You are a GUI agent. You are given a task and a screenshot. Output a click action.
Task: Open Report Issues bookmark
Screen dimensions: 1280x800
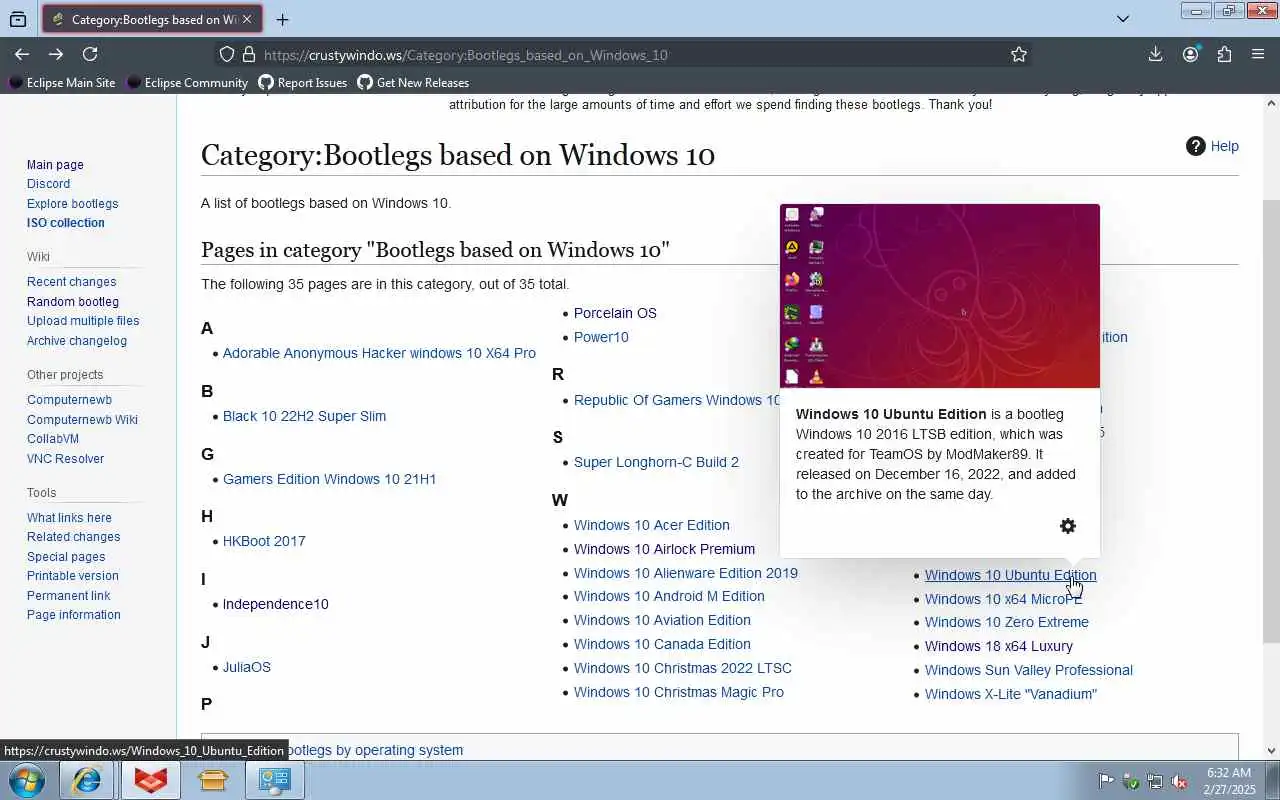303,83
